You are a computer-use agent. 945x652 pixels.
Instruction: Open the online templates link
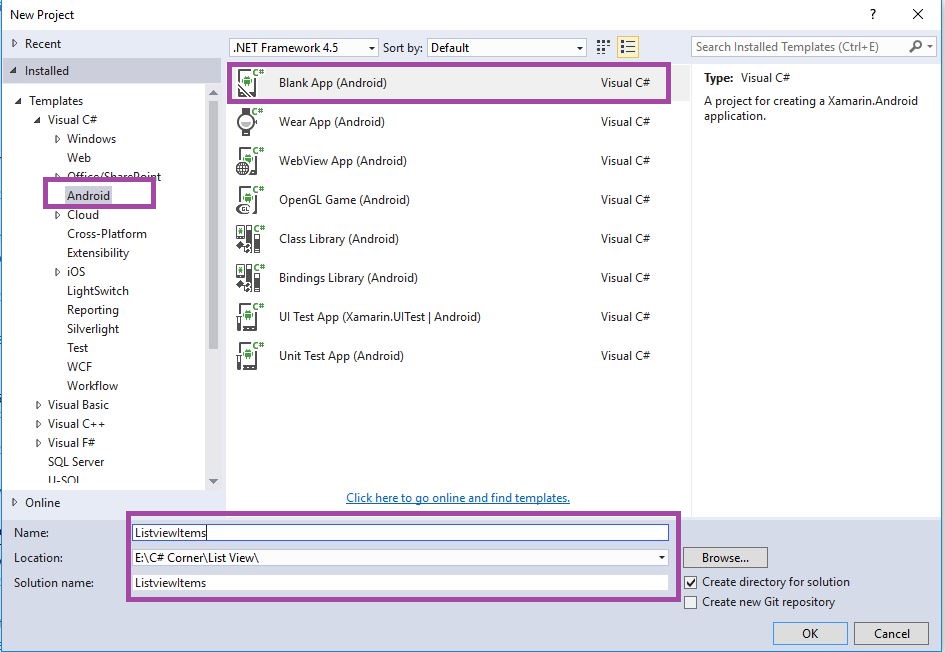[x=457, y=498]
